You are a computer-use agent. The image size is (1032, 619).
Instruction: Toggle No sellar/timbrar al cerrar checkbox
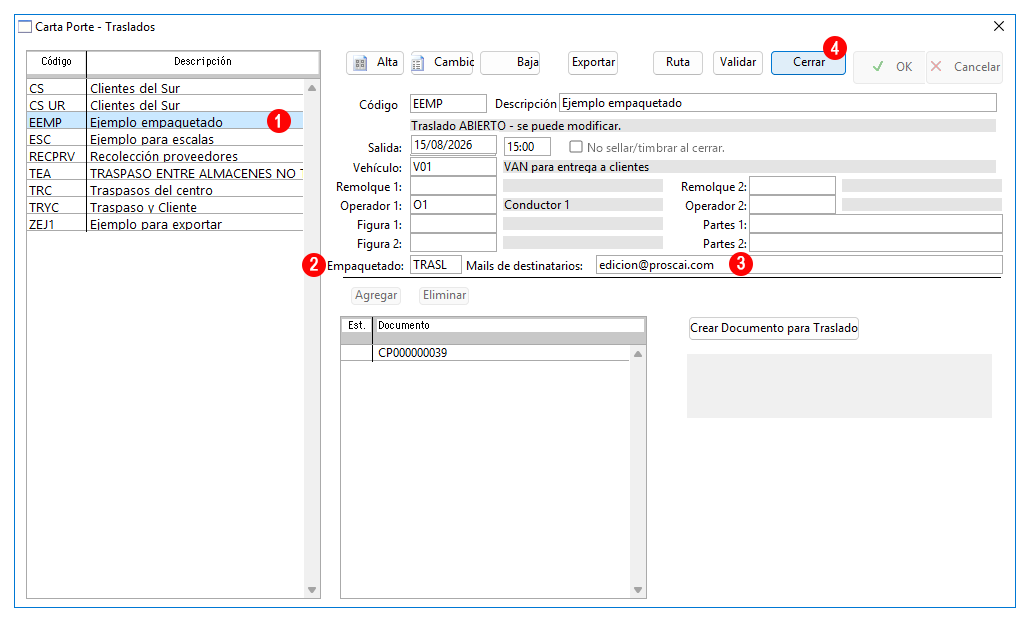point(576,147)
